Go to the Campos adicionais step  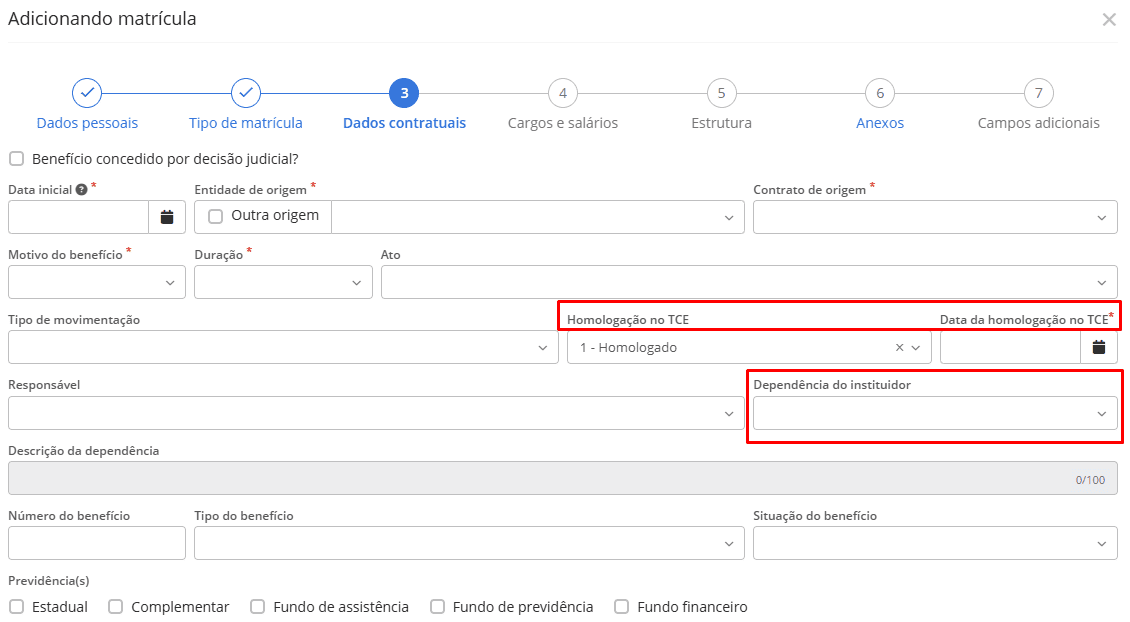(x=1037, y=123)
